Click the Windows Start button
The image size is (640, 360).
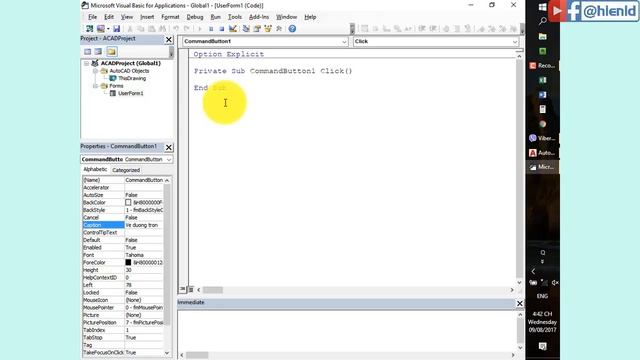tap(542, 7)
